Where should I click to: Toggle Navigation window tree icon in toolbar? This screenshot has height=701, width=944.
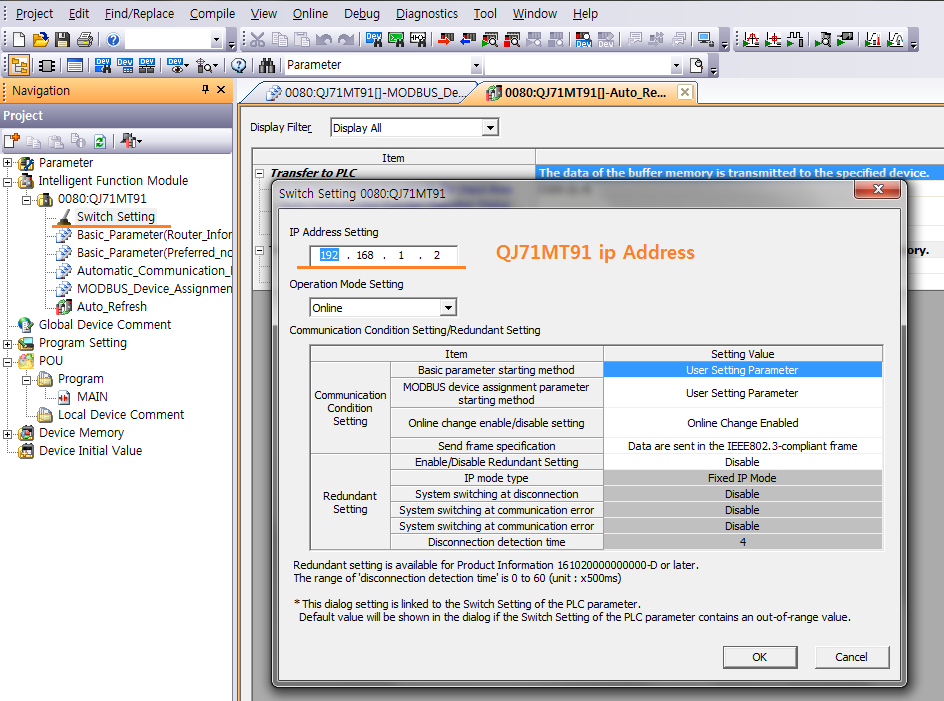[x=19, y=65]
